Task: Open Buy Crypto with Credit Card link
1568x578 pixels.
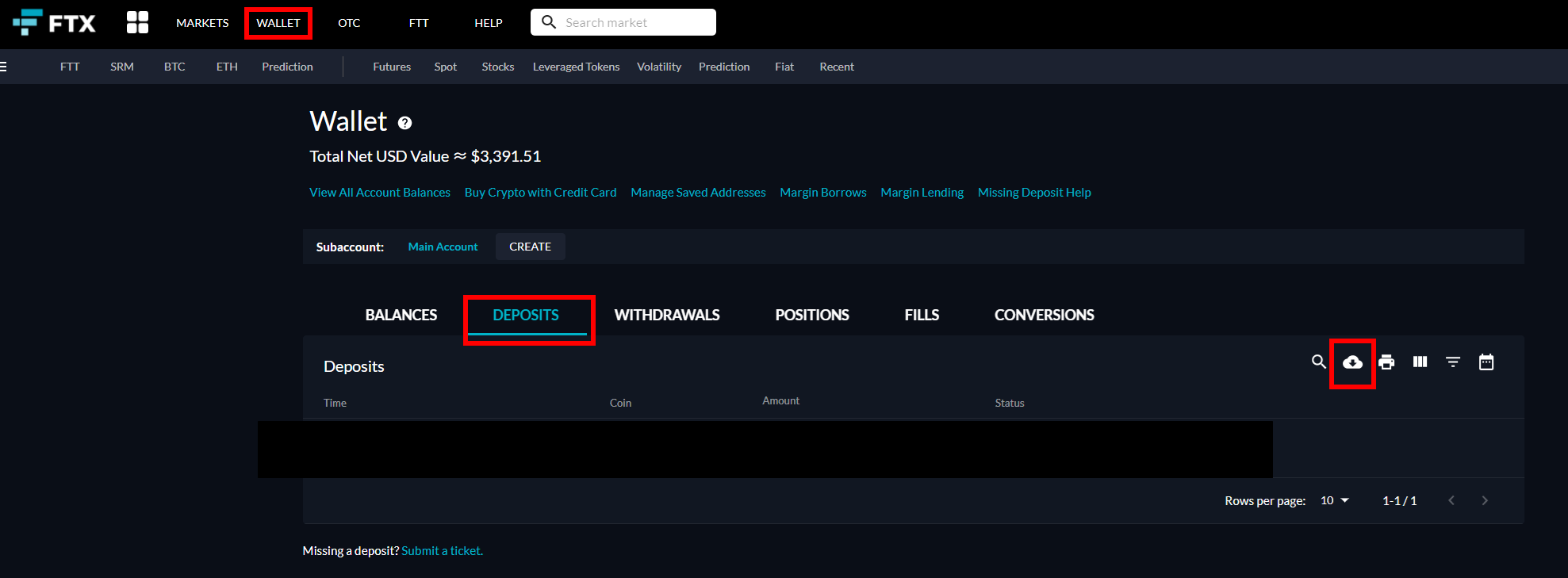Action: coord(540,193)
